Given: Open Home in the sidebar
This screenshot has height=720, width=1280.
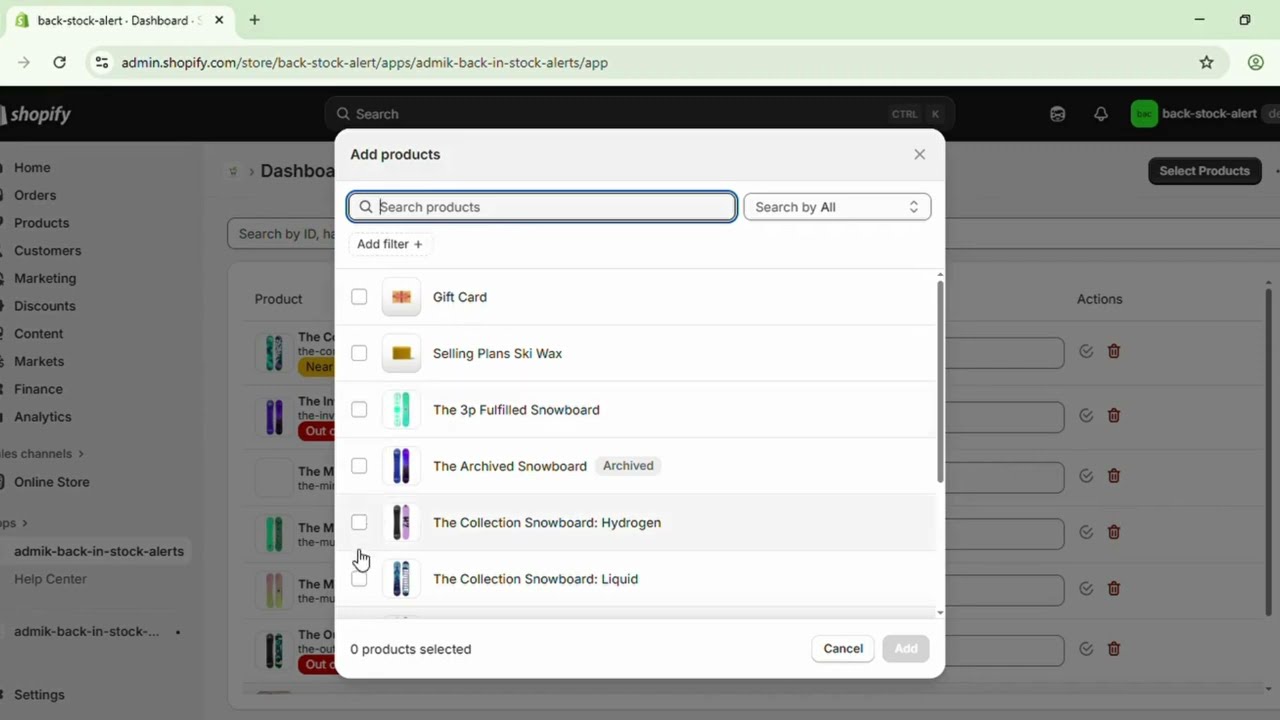Looking at the screenshot, I should [x=32, y=168].
